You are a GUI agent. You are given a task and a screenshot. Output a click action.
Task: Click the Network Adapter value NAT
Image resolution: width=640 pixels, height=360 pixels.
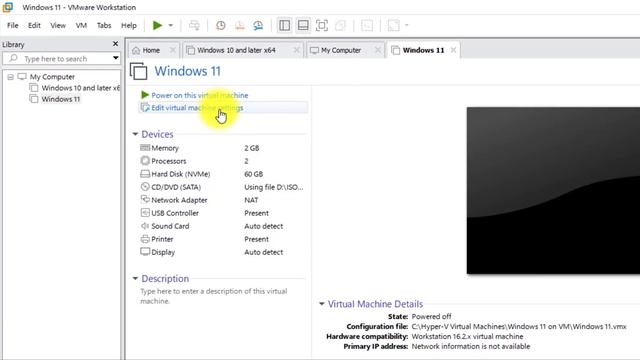coord(251,200)
